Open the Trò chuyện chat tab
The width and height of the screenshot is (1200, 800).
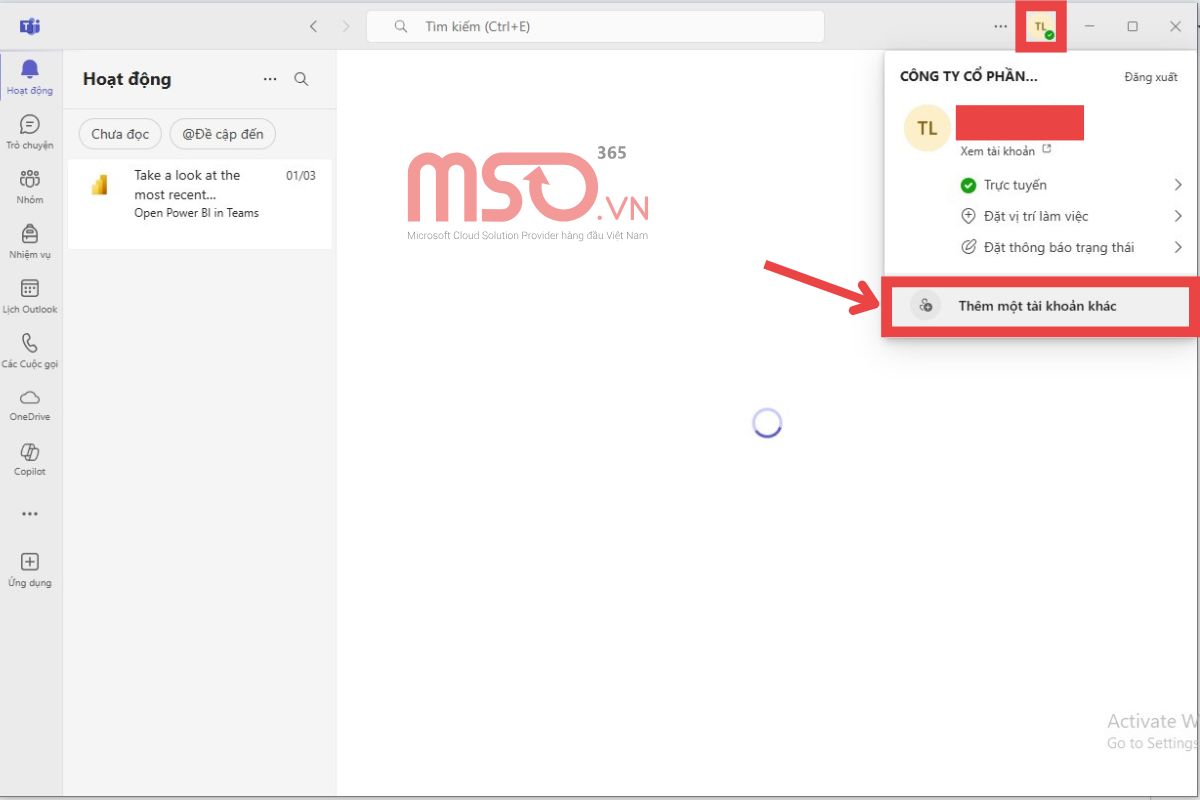[x=30, y=131]
